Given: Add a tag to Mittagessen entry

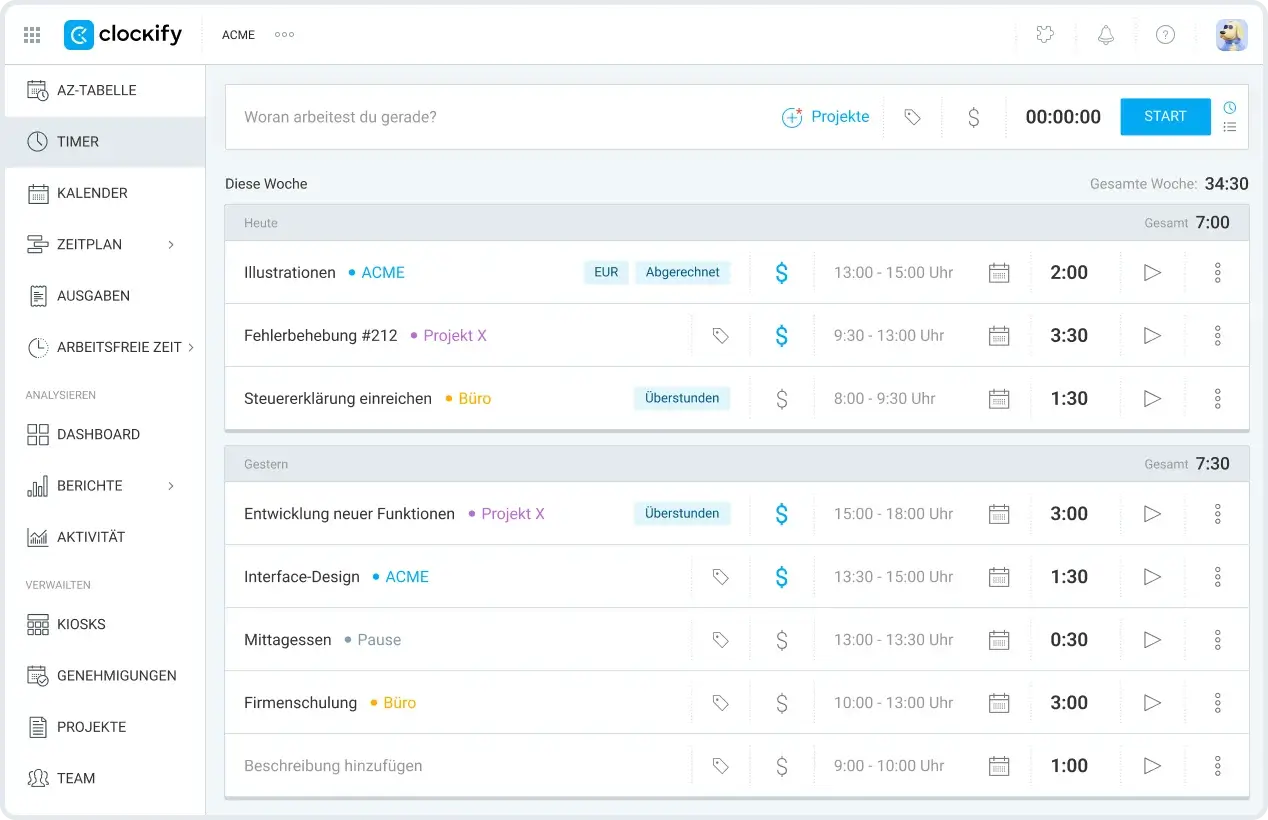Looking at the screenshot, I should [720, 640].
